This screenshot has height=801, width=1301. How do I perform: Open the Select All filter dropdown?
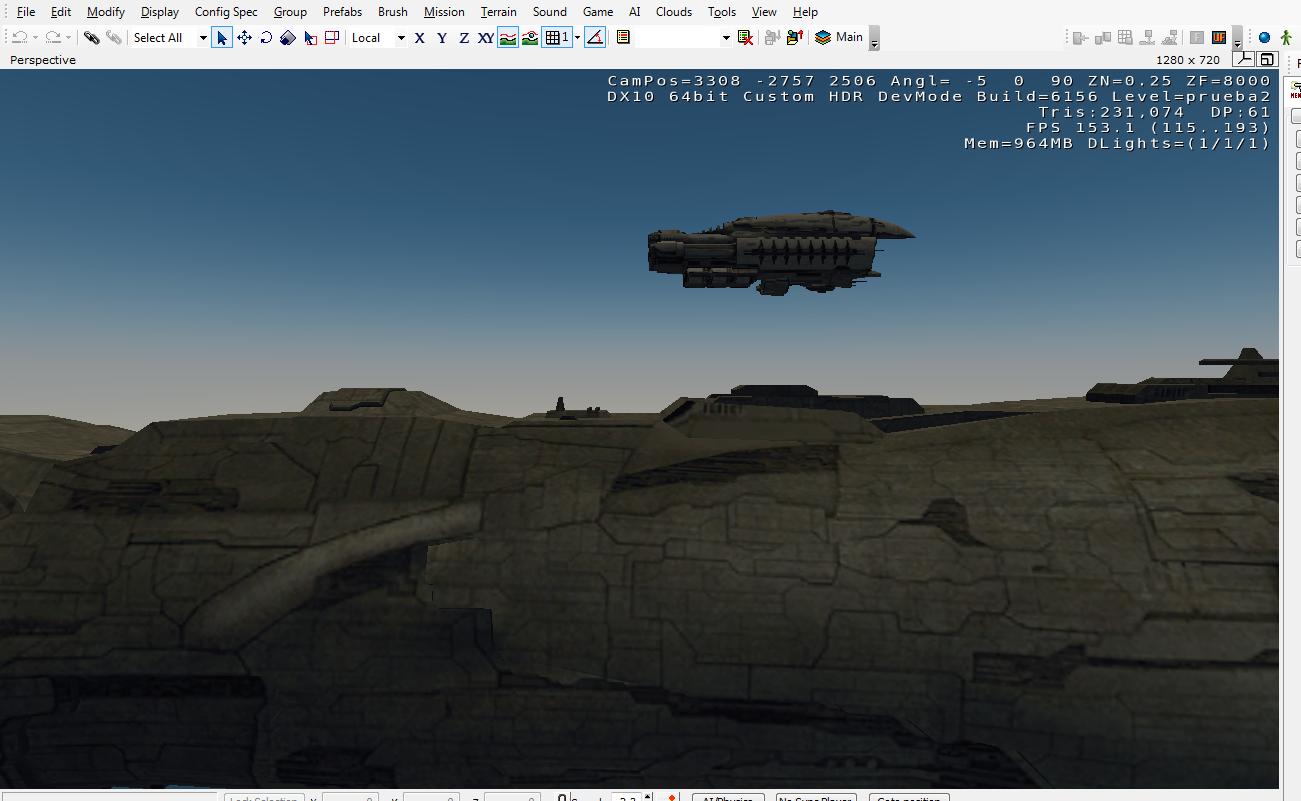[x=203, y=38]
